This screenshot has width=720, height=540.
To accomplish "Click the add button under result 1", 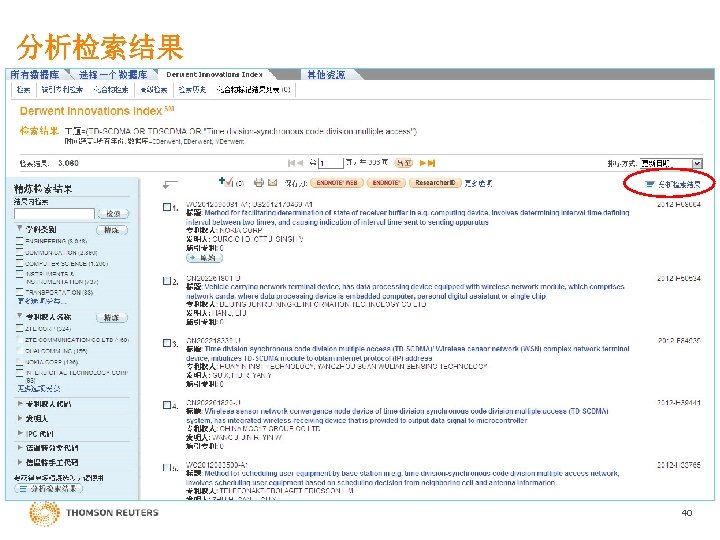I will tap(204, 258).
